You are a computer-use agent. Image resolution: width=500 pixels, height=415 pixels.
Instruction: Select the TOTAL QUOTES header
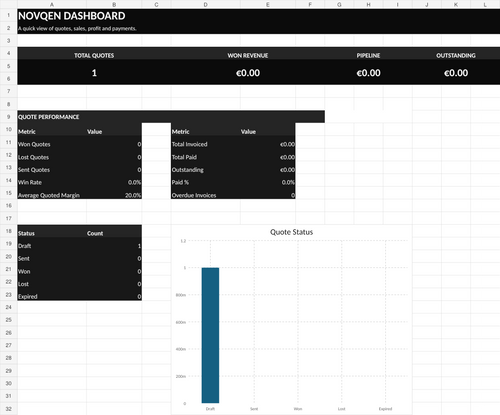(x=94, y=55)
